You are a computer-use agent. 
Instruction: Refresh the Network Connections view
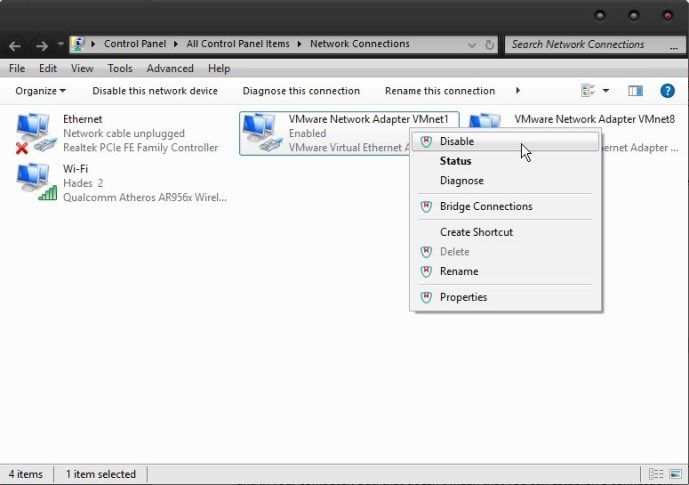(489, 45)
